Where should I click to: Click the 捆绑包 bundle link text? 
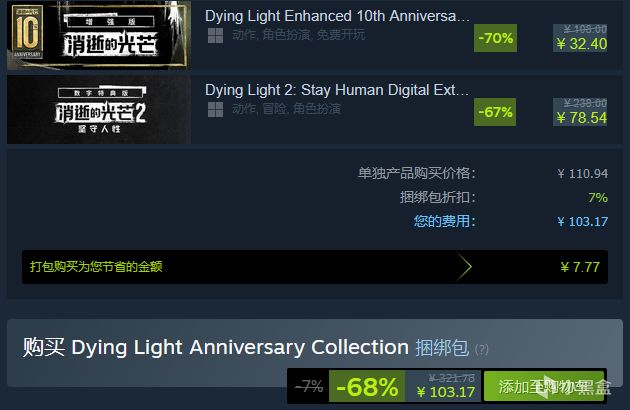point(442,348)
